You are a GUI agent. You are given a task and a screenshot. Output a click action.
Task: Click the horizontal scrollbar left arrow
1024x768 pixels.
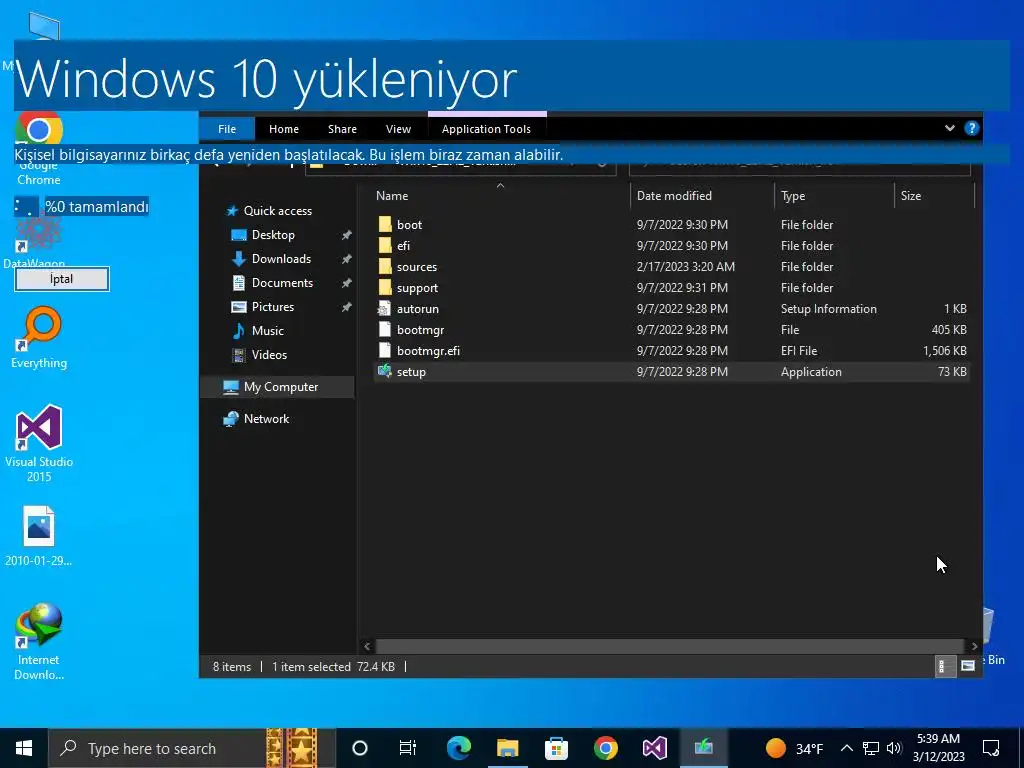pos(367,646)
